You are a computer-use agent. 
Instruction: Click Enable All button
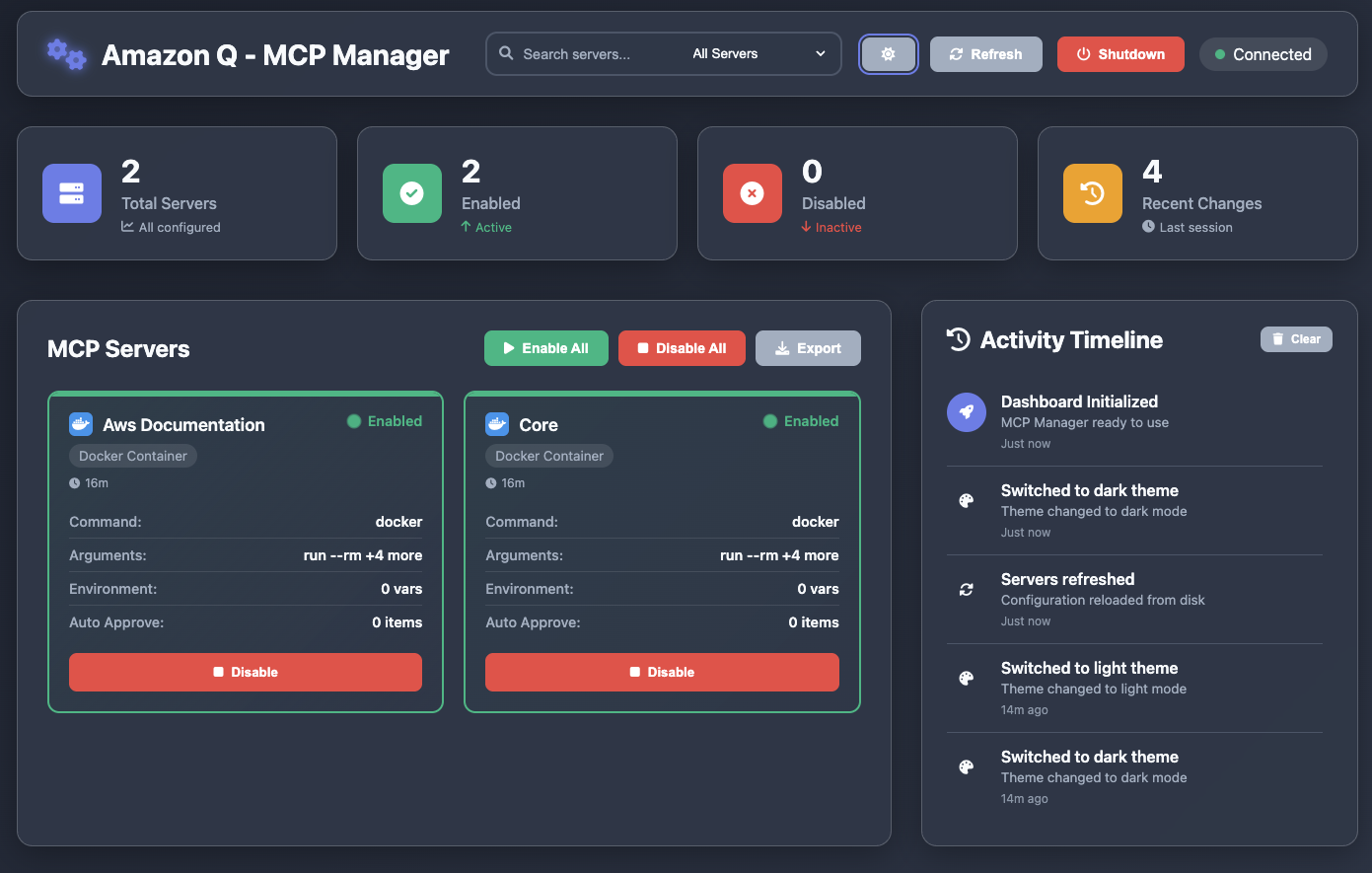tap(546, 348)
